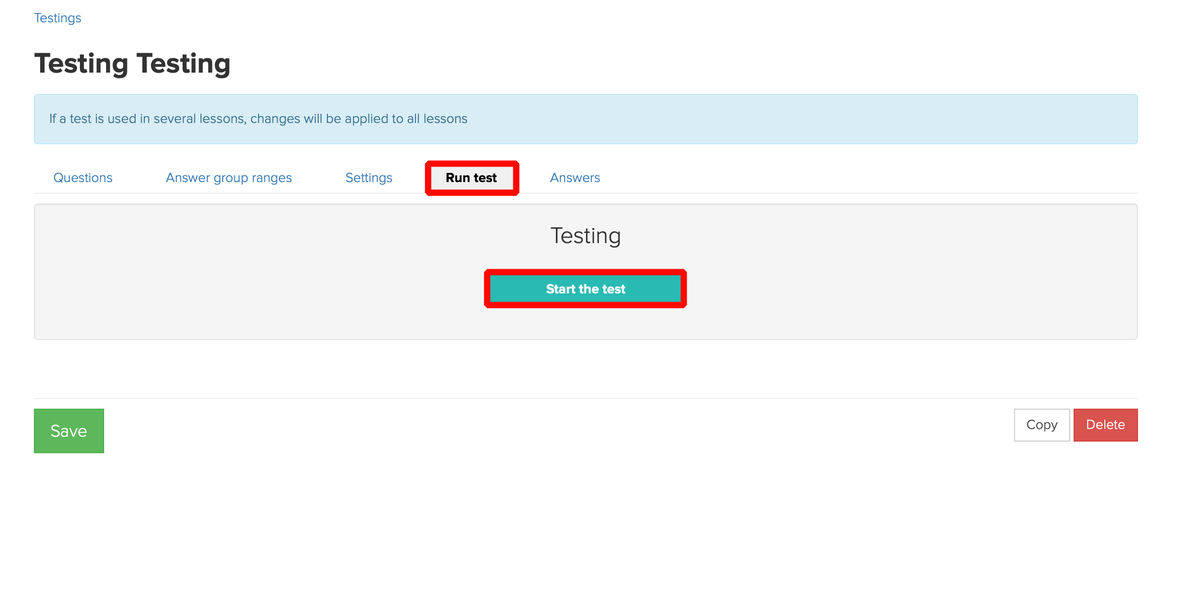Switch to the Questions tab

(82, 177)
